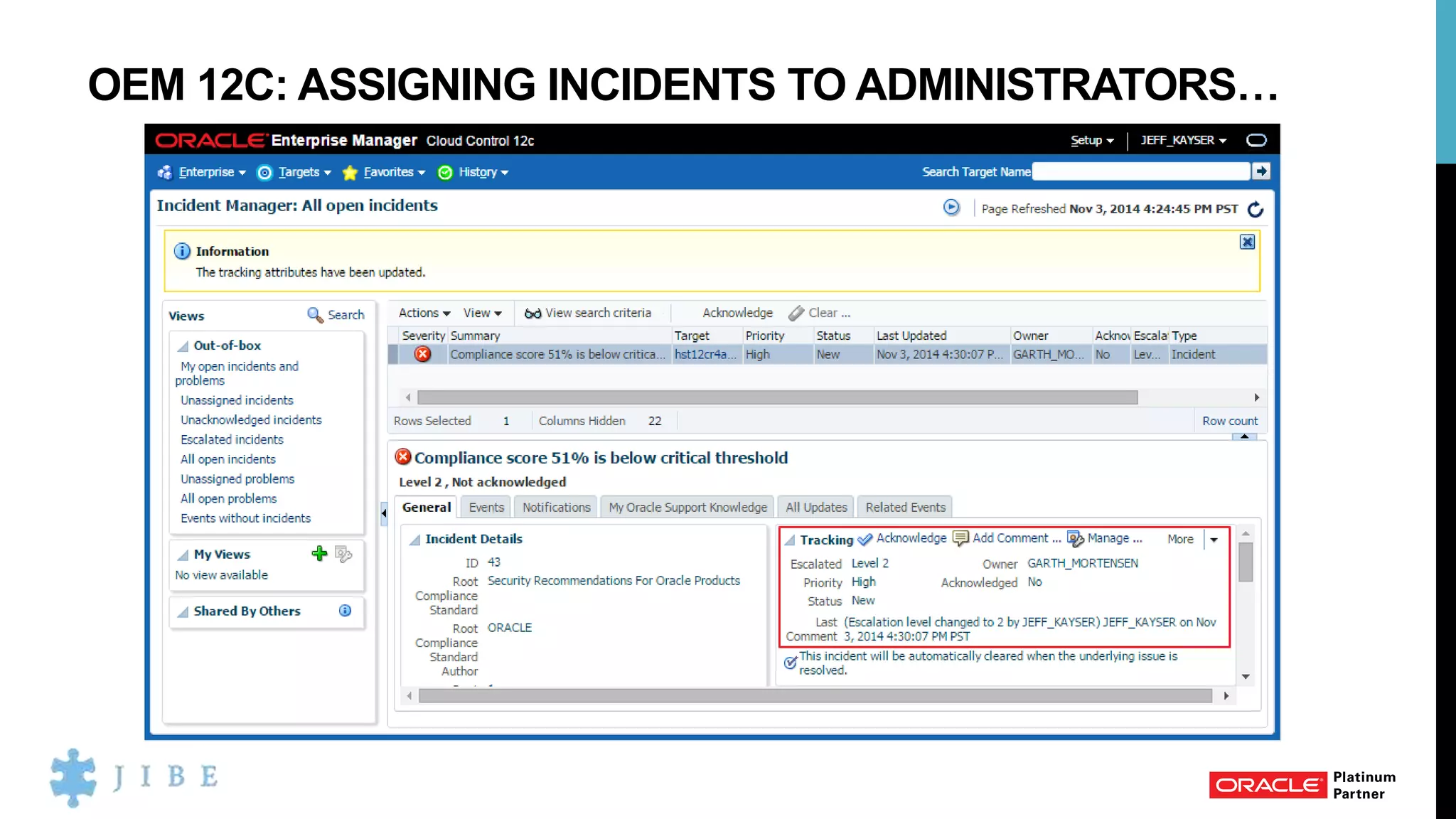The width and height of the screenshot is (1456, 819).
Task: Click the auto-refresh play icon
Action: click(951, 207)
